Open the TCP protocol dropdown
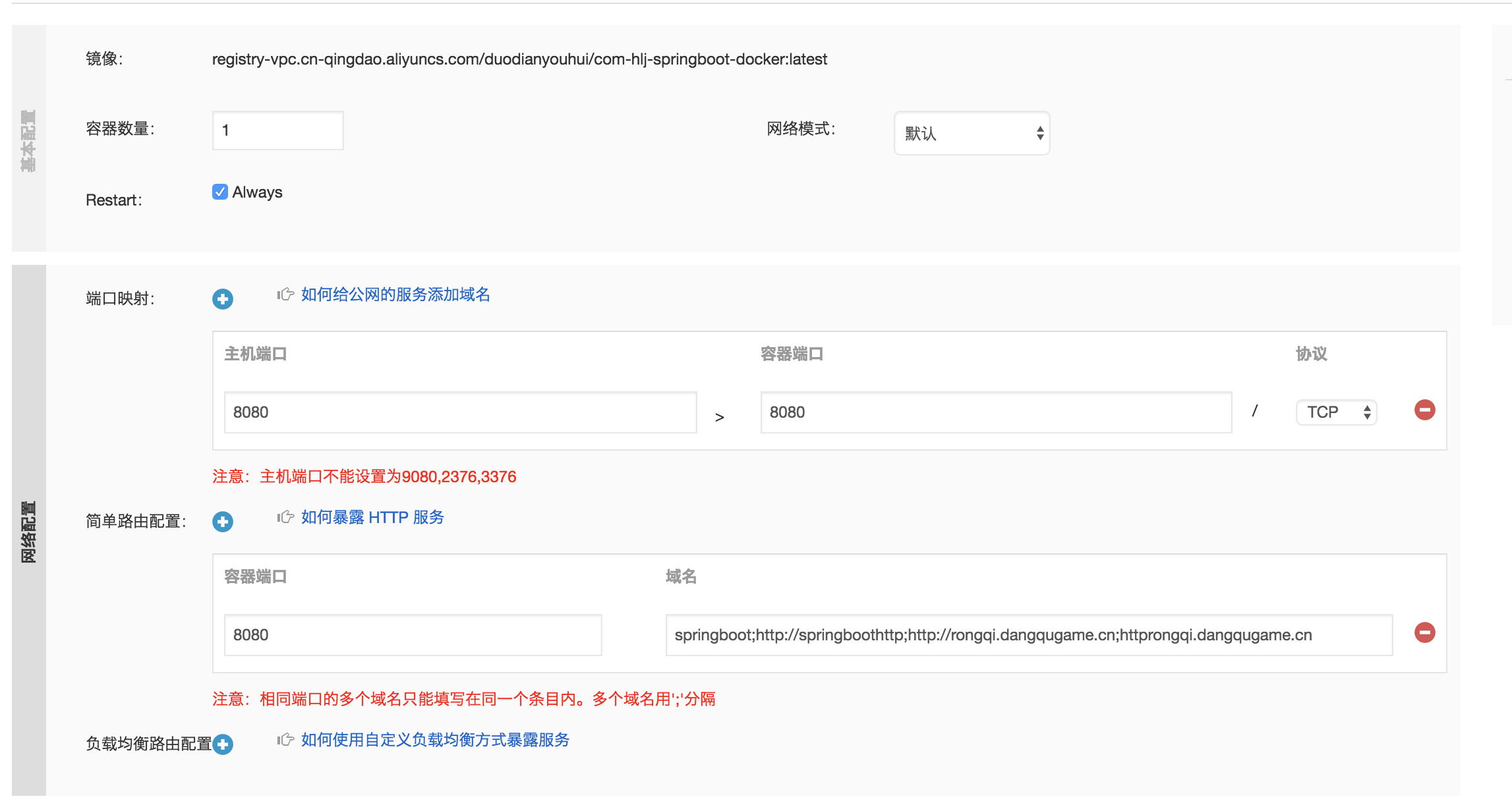This screenshot has width=1512, height=809. coord(1336,412)
